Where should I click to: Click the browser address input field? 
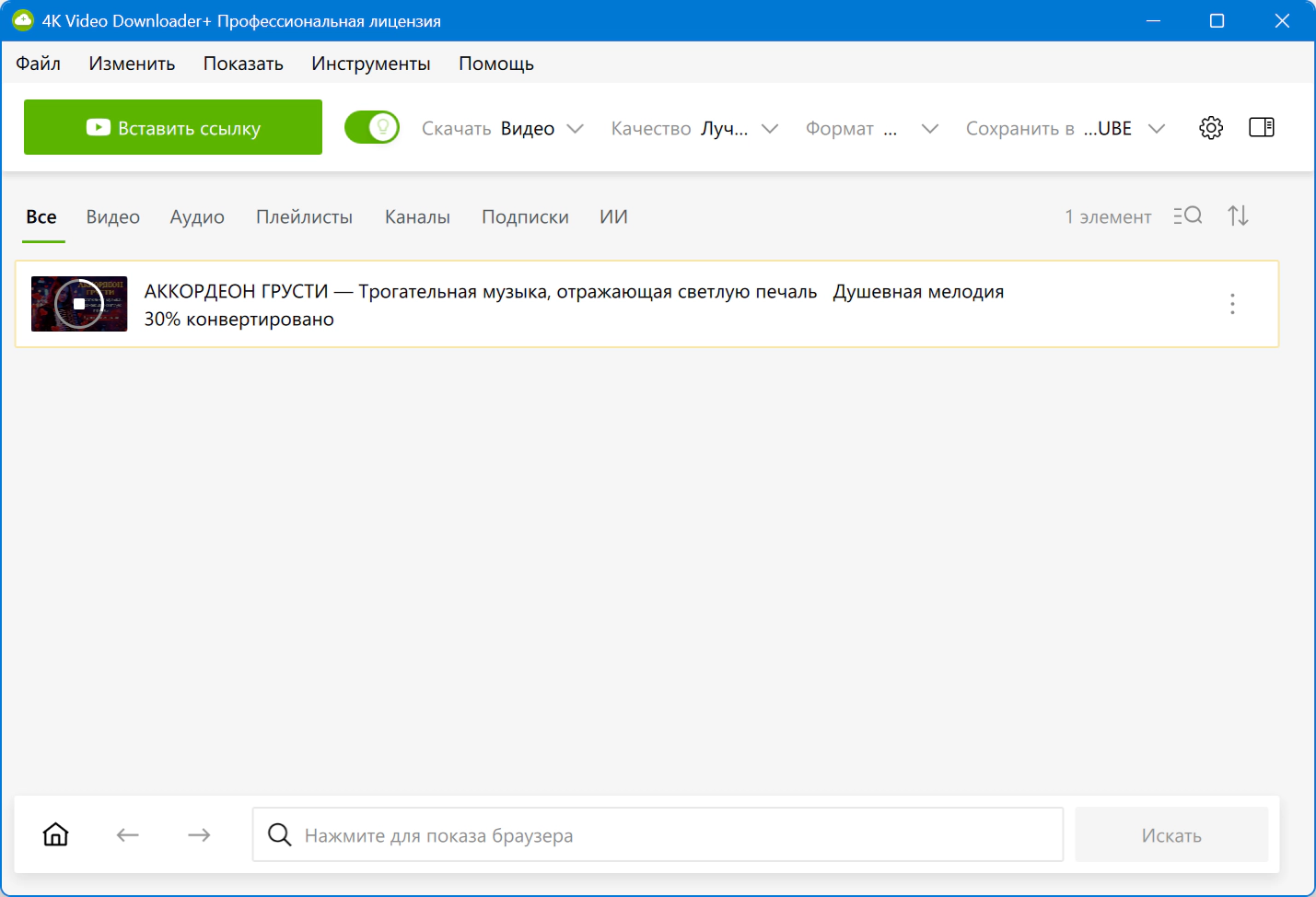(x=658, y=834)
